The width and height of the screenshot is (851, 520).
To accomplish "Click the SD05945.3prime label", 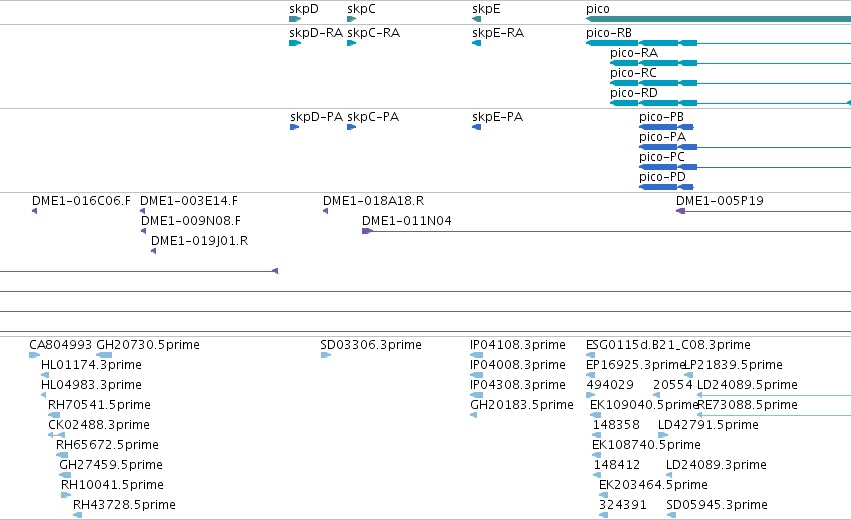I will 717,505.
